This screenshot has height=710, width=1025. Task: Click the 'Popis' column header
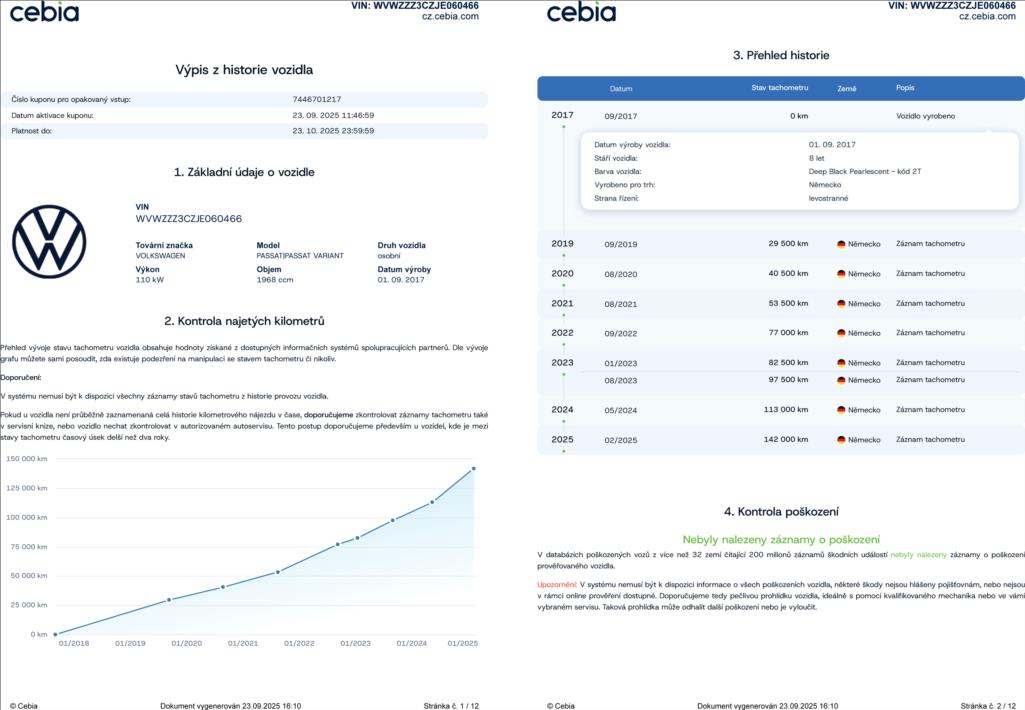[905, 88]
